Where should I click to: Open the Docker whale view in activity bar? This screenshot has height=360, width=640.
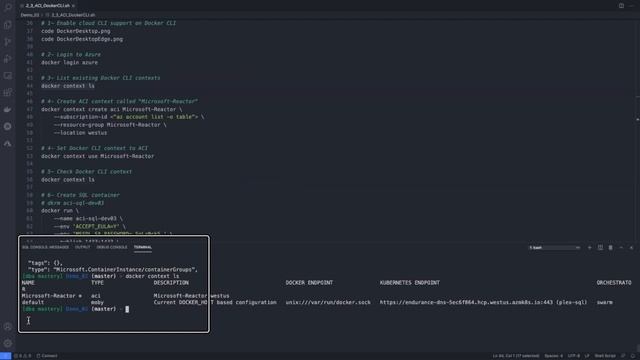[8, 109]
